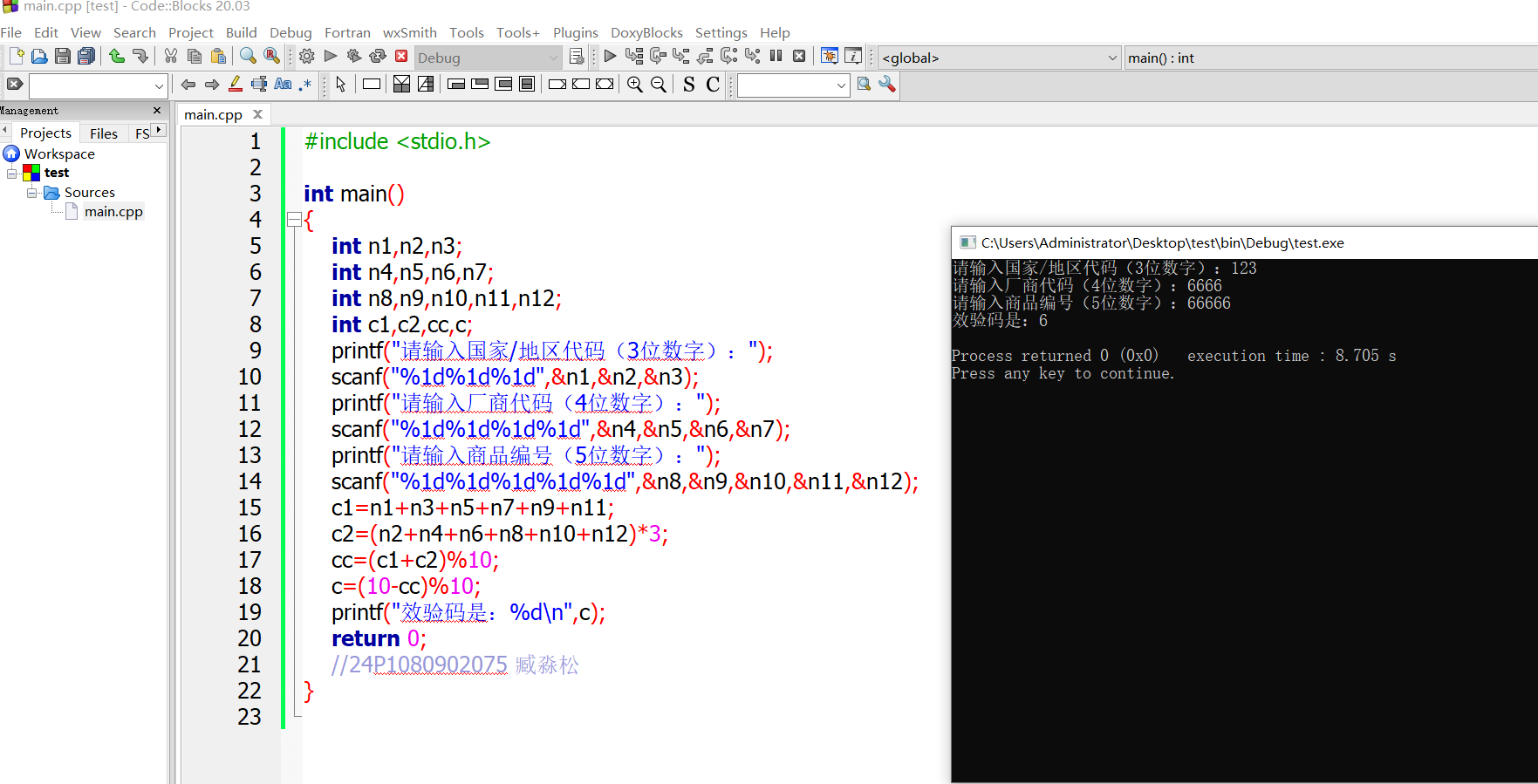Save all files with the stacked floppy icon
Screen dimensions: 1538x784
click(x=86, y=57)
